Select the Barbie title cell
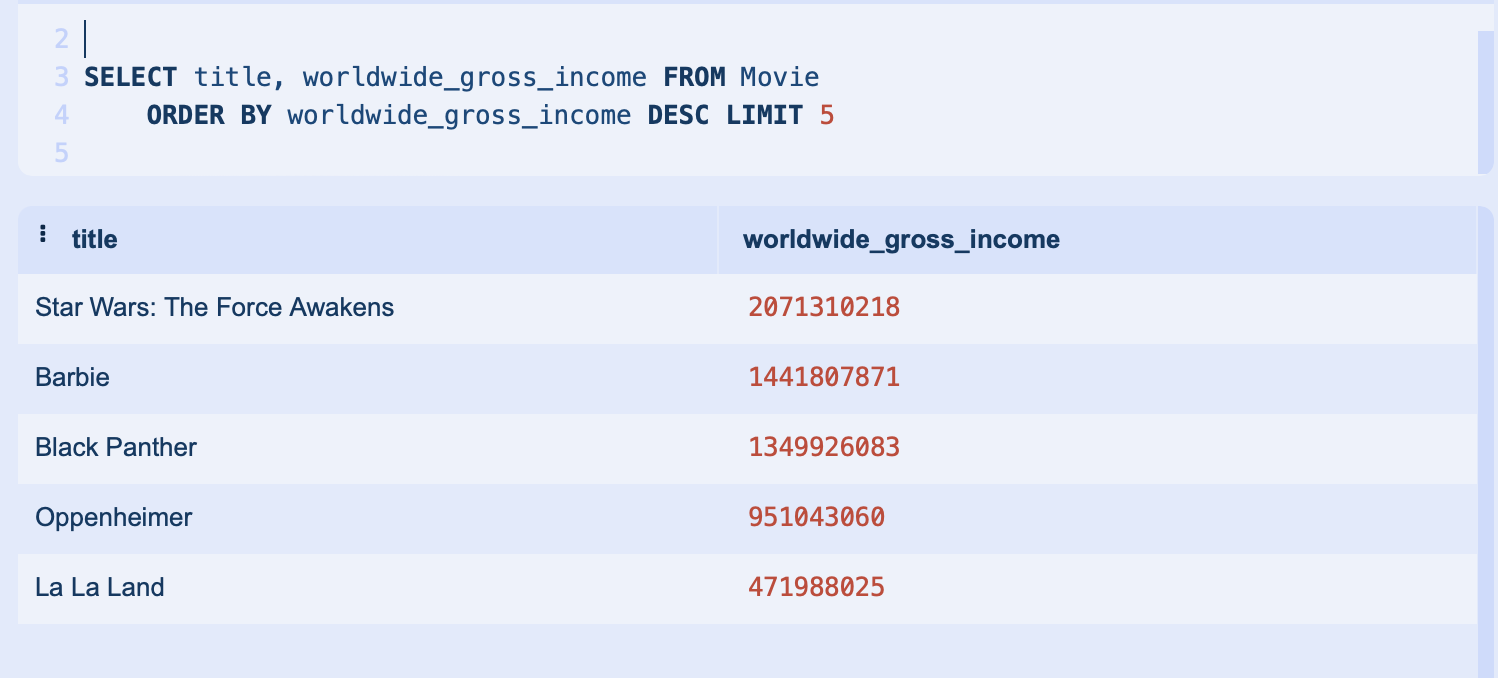The image size is (1498, 678). click(x=367, y=378)
